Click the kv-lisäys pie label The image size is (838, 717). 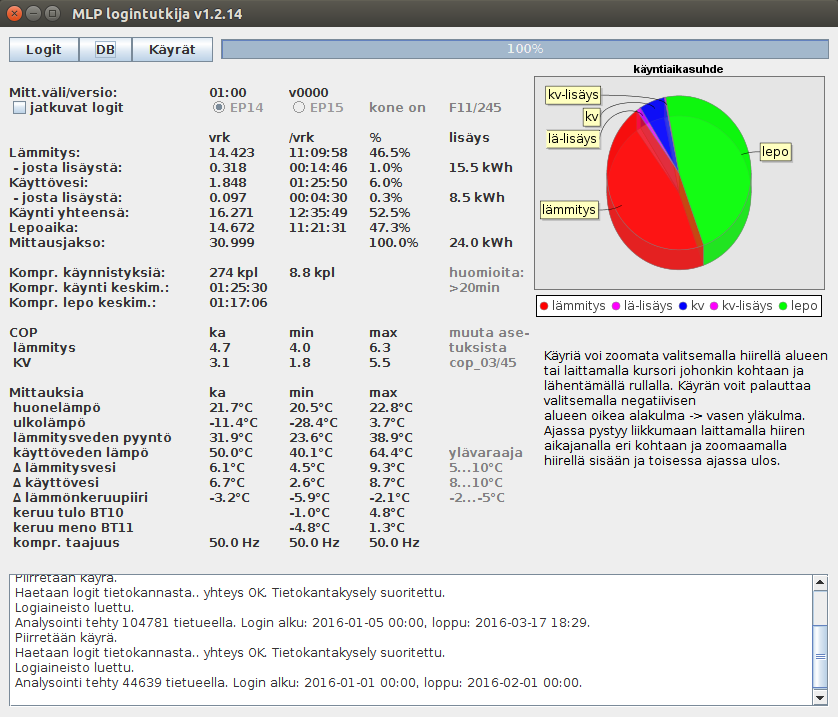(x=573, y=95)
